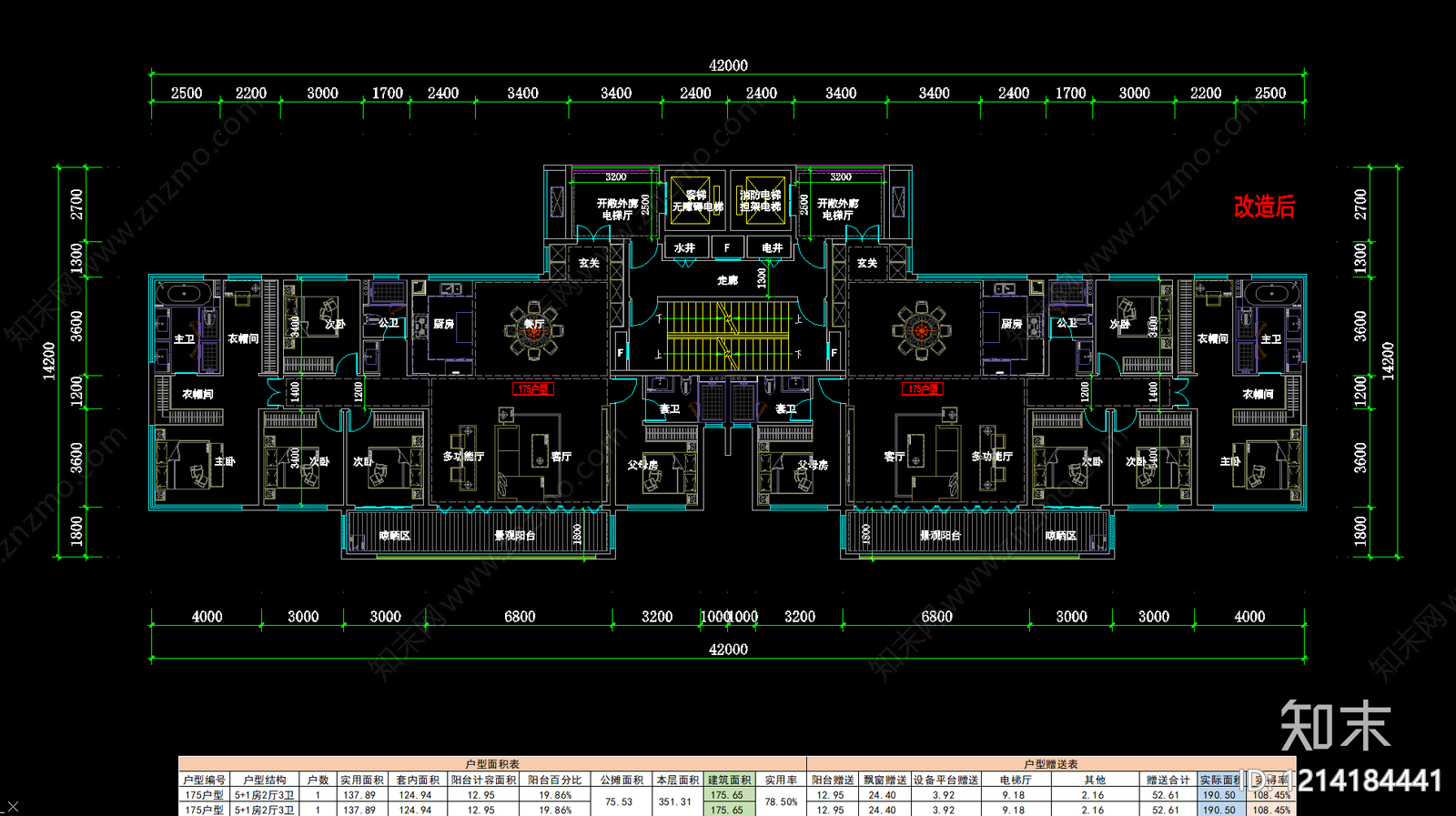Click the 户型面积表 table title
The image size is (1456, 816).
point(492,764)
